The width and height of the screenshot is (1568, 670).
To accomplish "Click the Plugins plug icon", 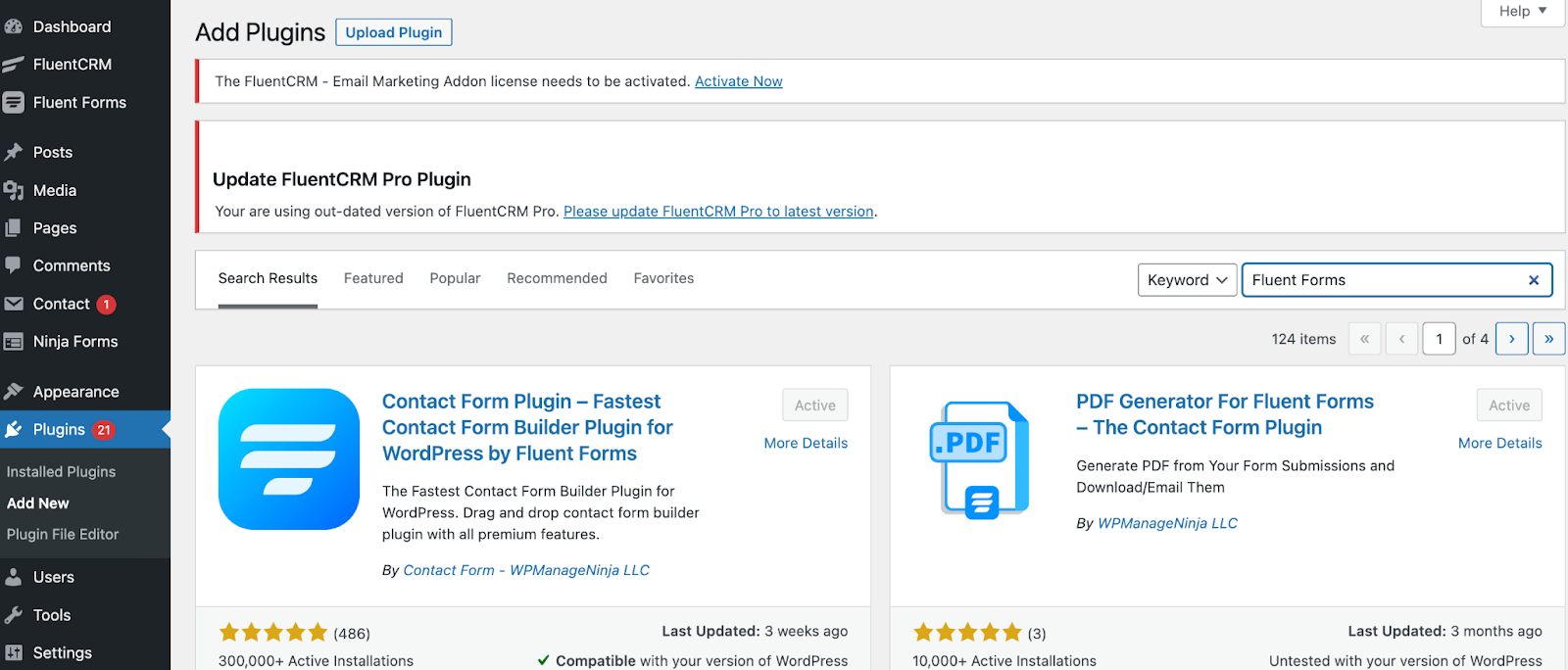I will (14, 429).
